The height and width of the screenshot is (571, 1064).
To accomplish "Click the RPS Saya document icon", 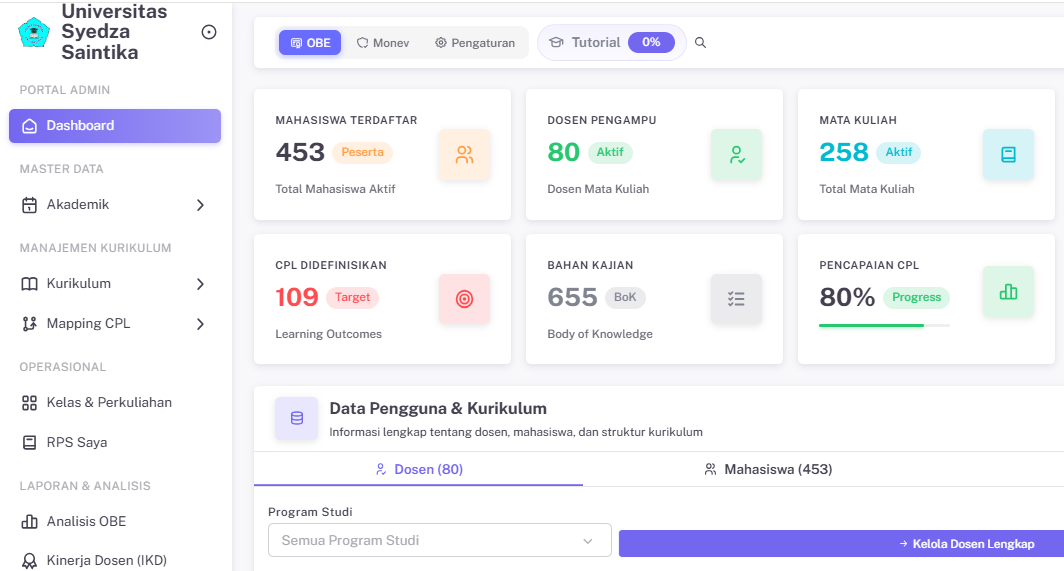I will click(29, 443).
